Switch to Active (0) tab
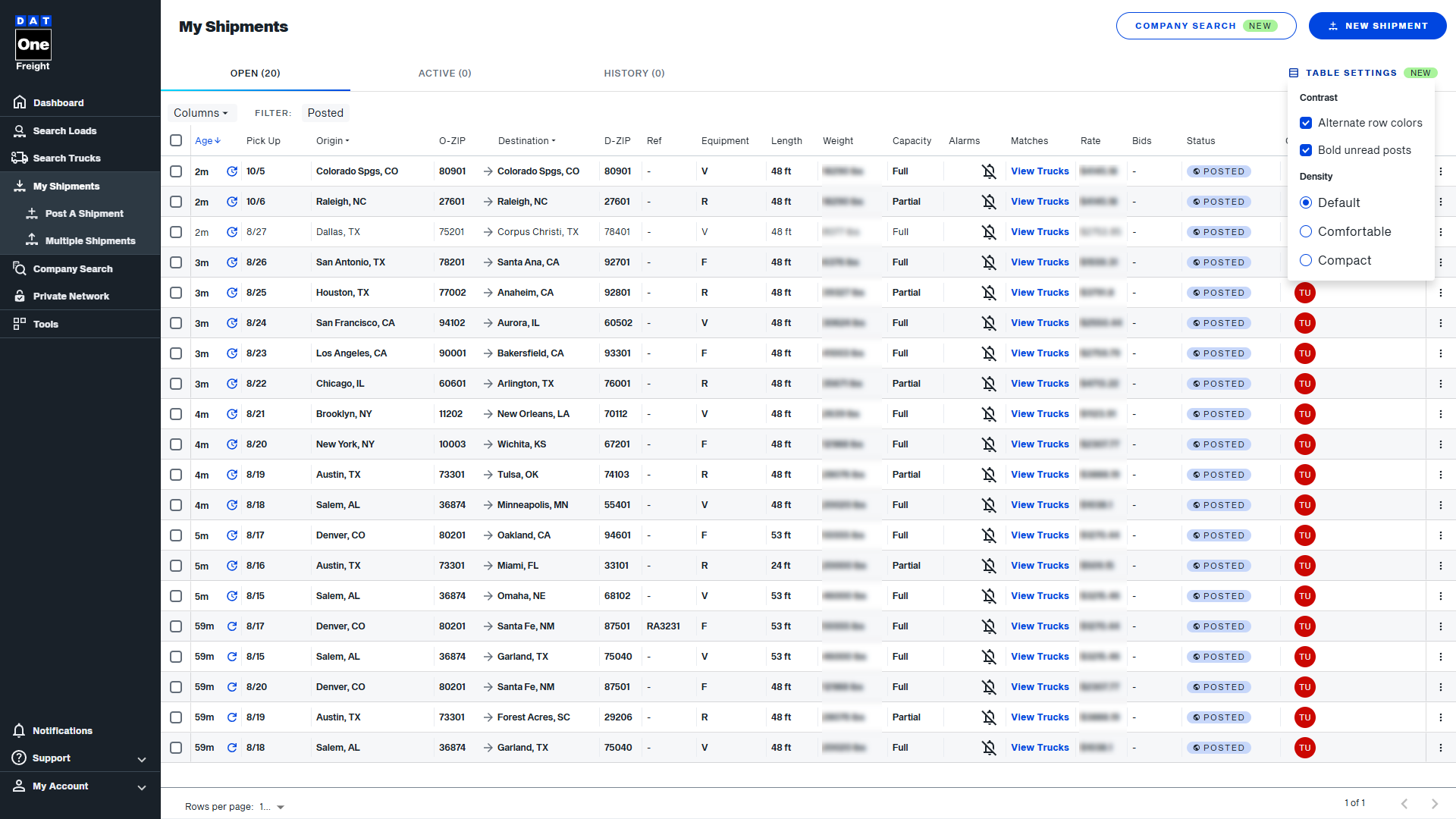 pos(444,73)
